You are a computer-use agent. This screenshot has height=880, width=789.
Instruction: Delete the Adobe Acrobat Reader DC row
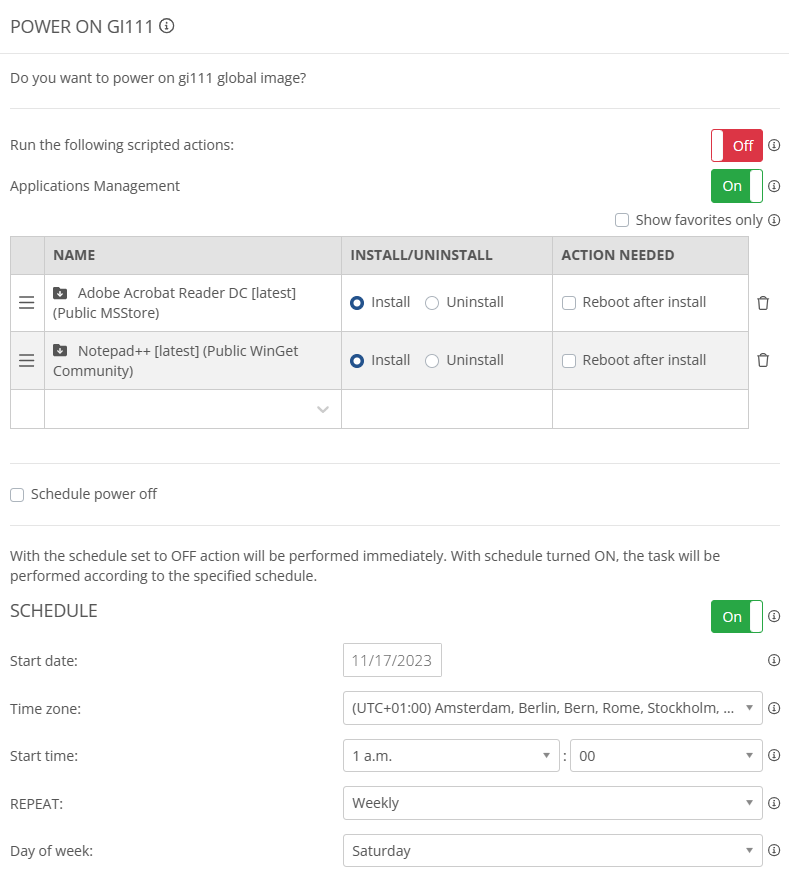(x=763, y=303)
